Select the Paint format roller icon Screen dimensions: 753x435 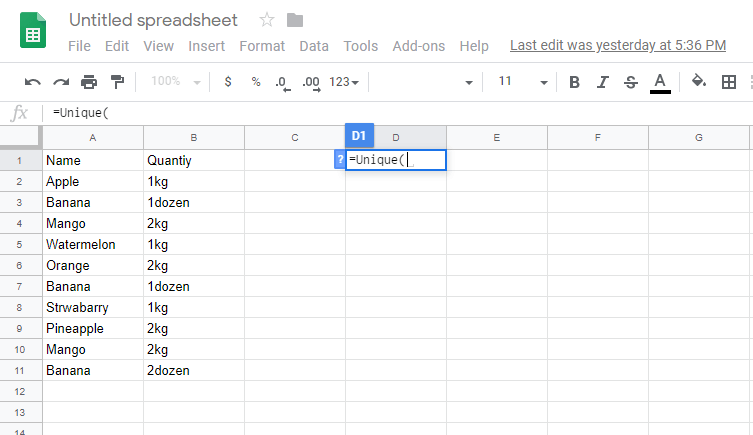click(117, 82)
